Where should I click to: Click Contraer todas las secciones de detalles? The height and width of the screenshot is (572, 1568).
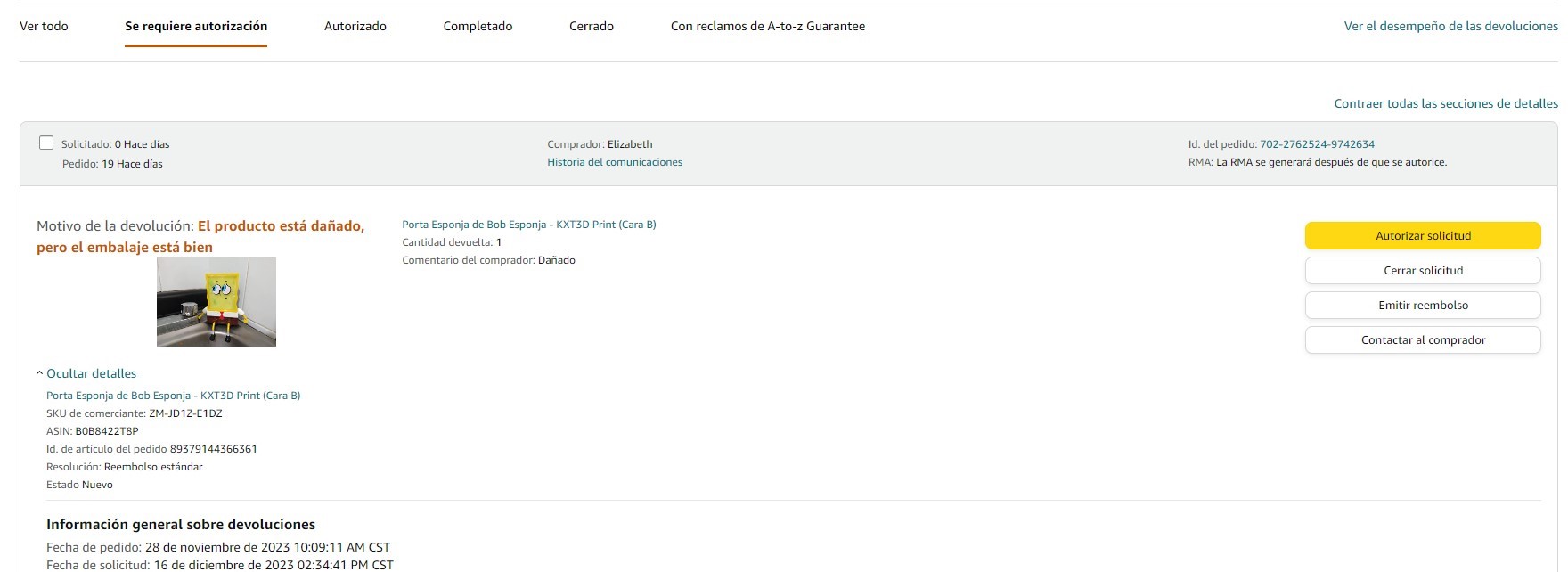coord(1446,103)
